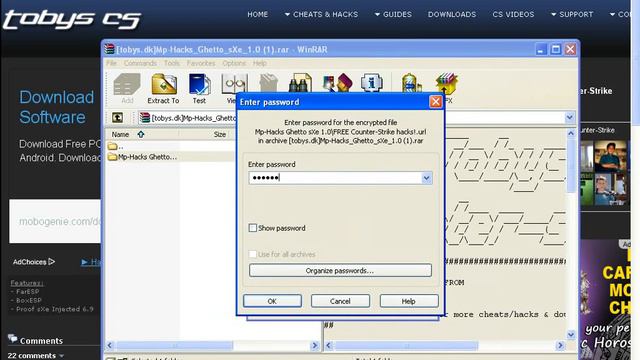Toggle the Show password checkbox
This screenshot has height=360, width=640.
(253, 228)
